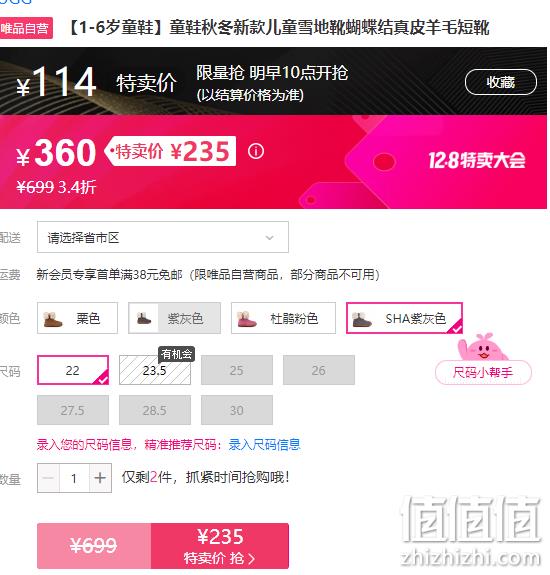Click the dropdown chevron in delivery selector
The width and height of the screenshot is (550, 575).
(270, 238)
